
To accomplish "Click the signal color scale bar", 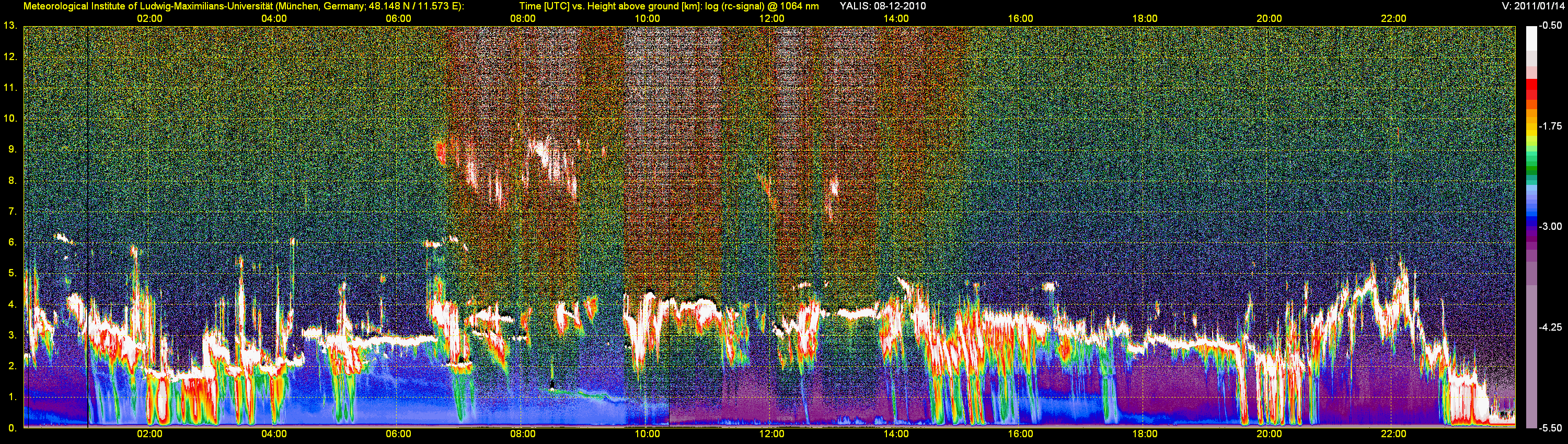I will [1531, 227].
